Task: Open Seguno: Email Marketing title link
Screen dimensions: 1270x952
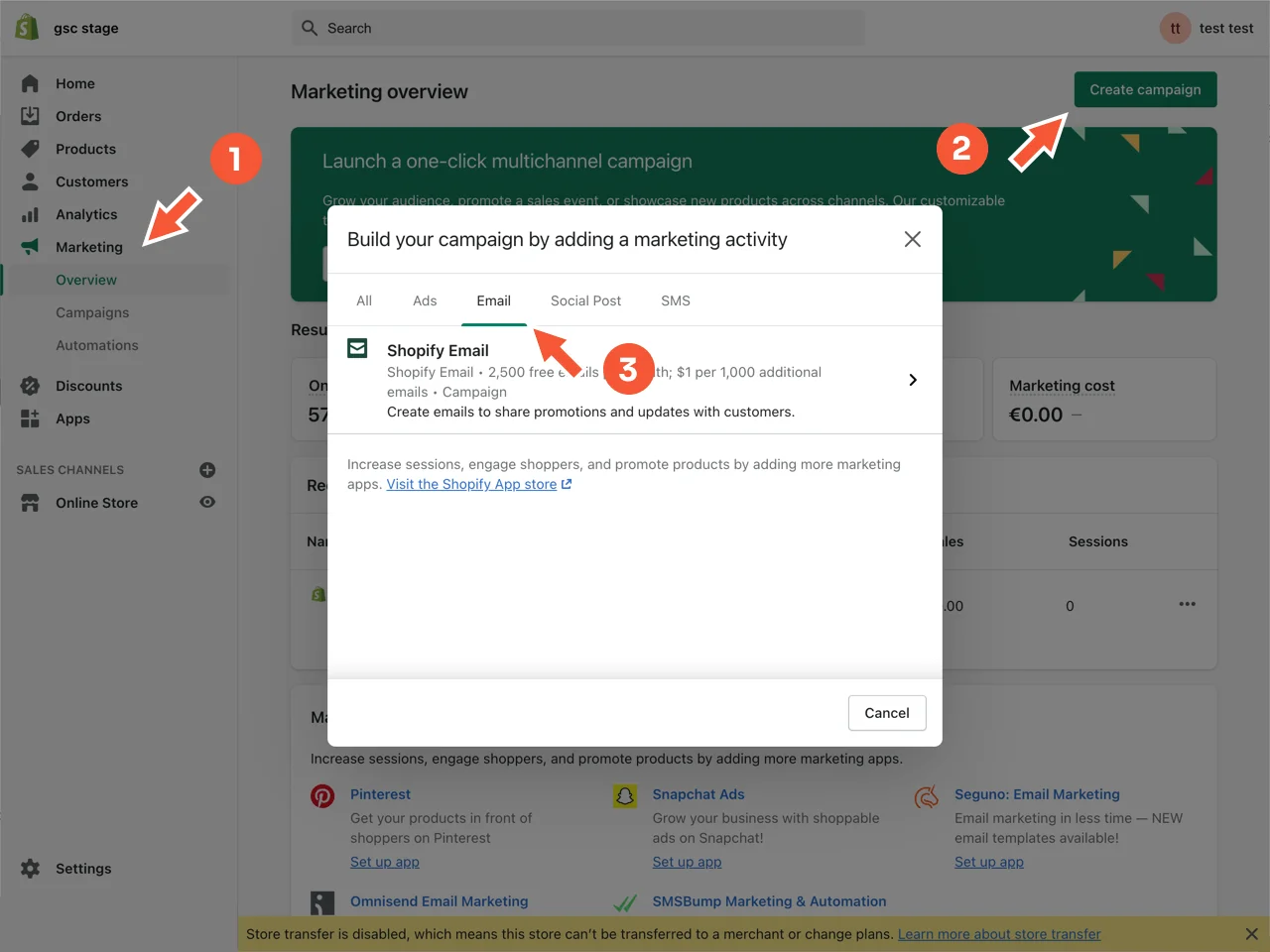Action: [x=1037, y=794]
